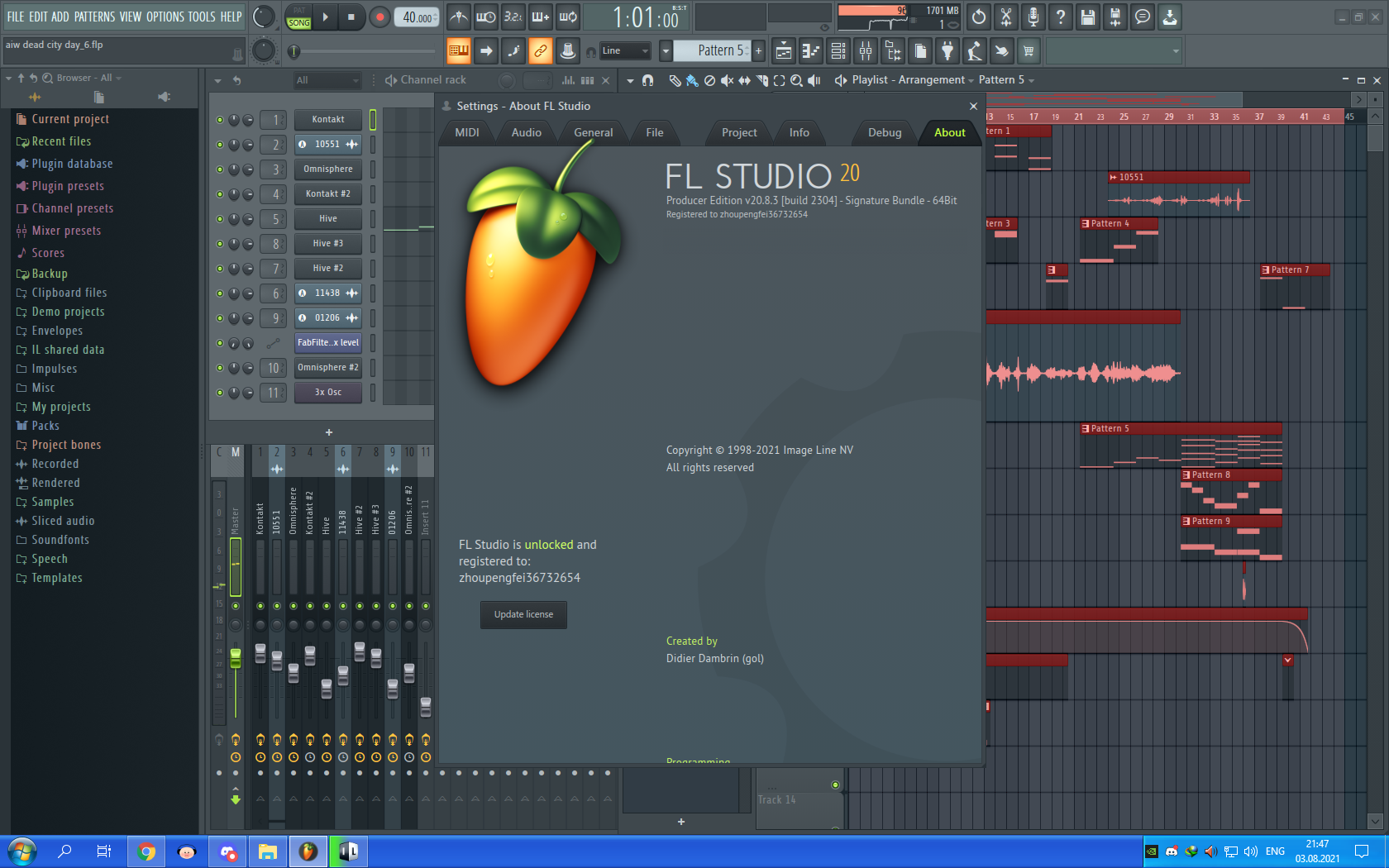Screen dimensions: 1389x868
Task: Close the Settings About window
Action: [x=973, y=106]
